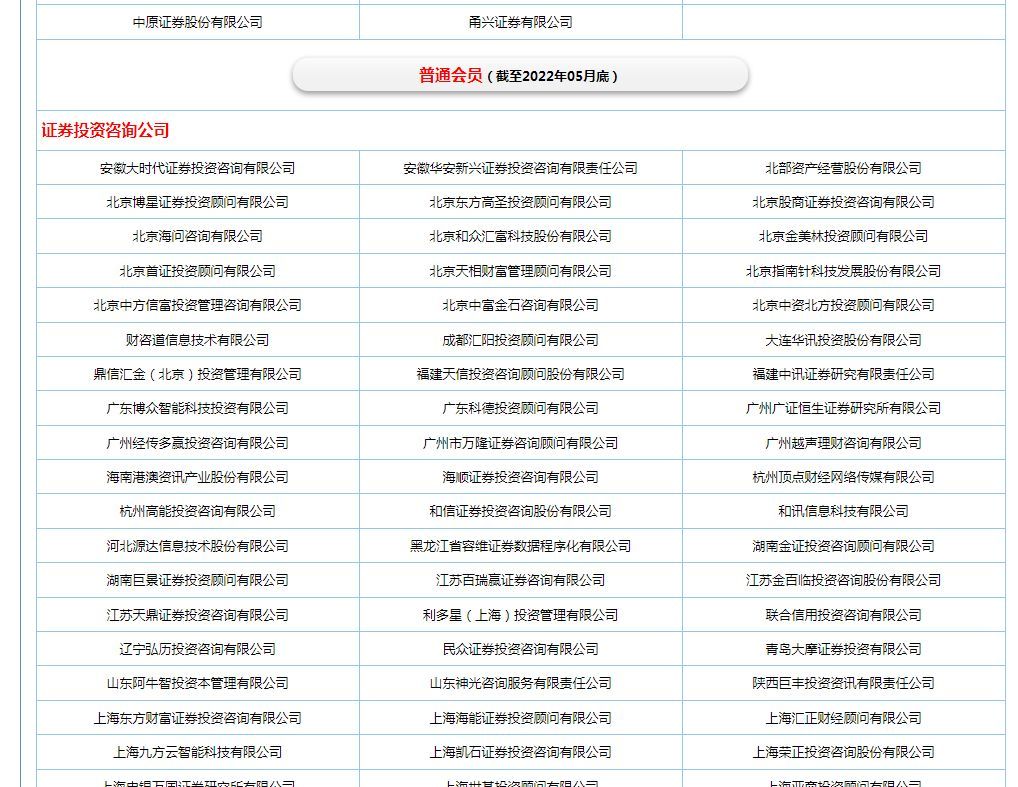Click 北京股商证券投资咨询有限公司

coord(843,203)
